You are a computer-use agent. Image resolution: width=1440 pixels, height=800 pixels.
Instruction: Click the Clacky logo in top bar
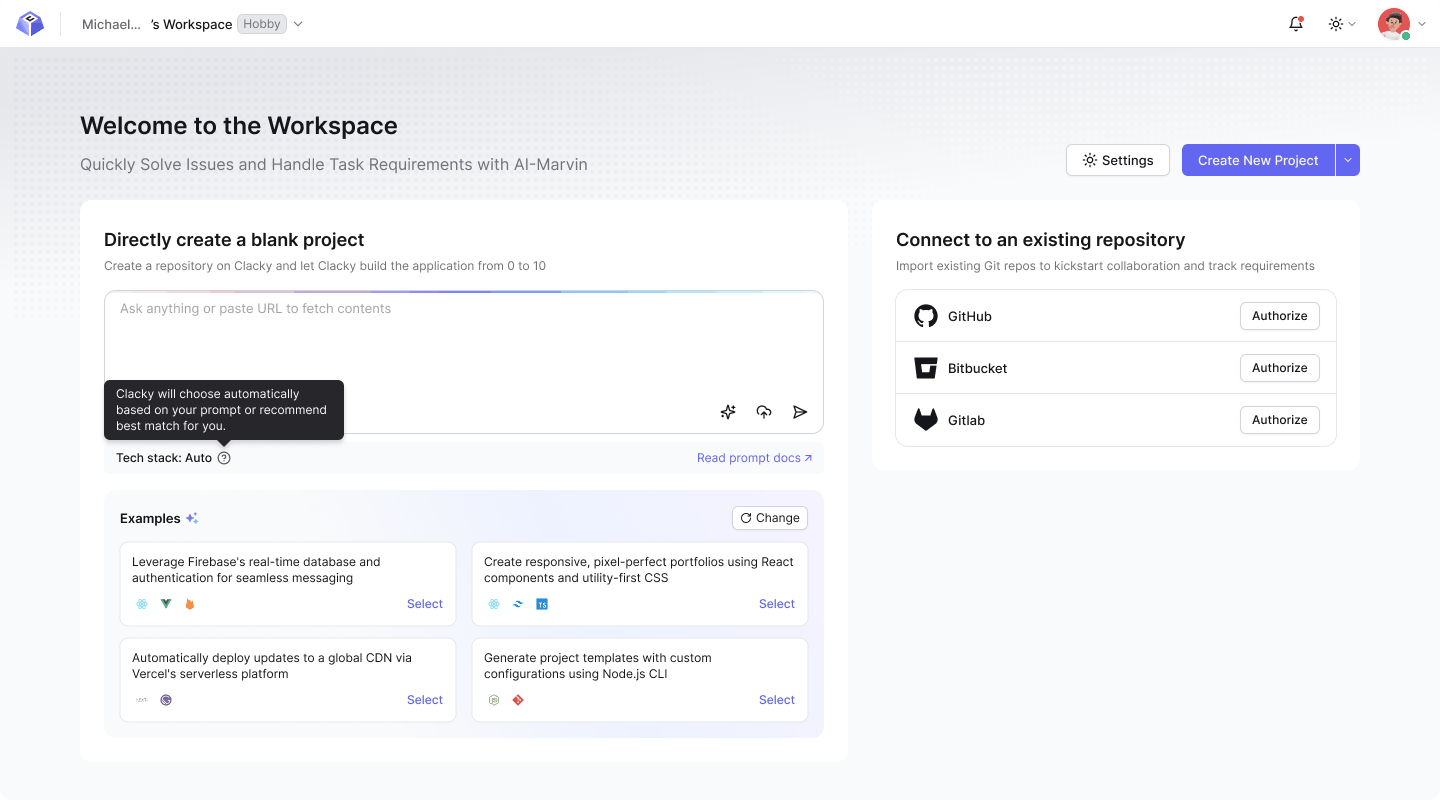[x=30, y=24]
